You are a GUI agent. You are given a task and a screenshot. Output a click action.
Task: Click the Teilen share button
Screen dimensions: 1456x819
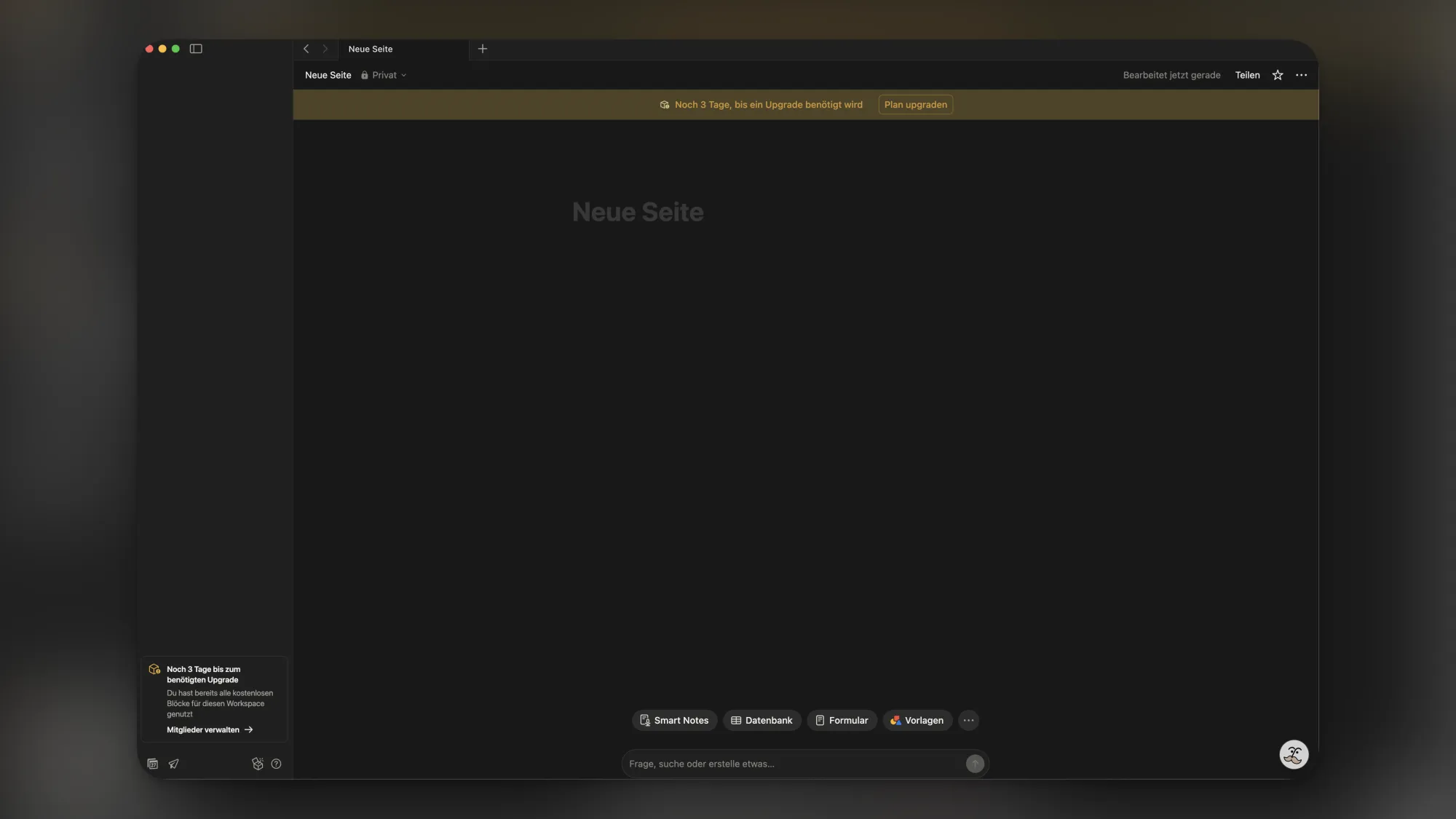(1247, 75)
